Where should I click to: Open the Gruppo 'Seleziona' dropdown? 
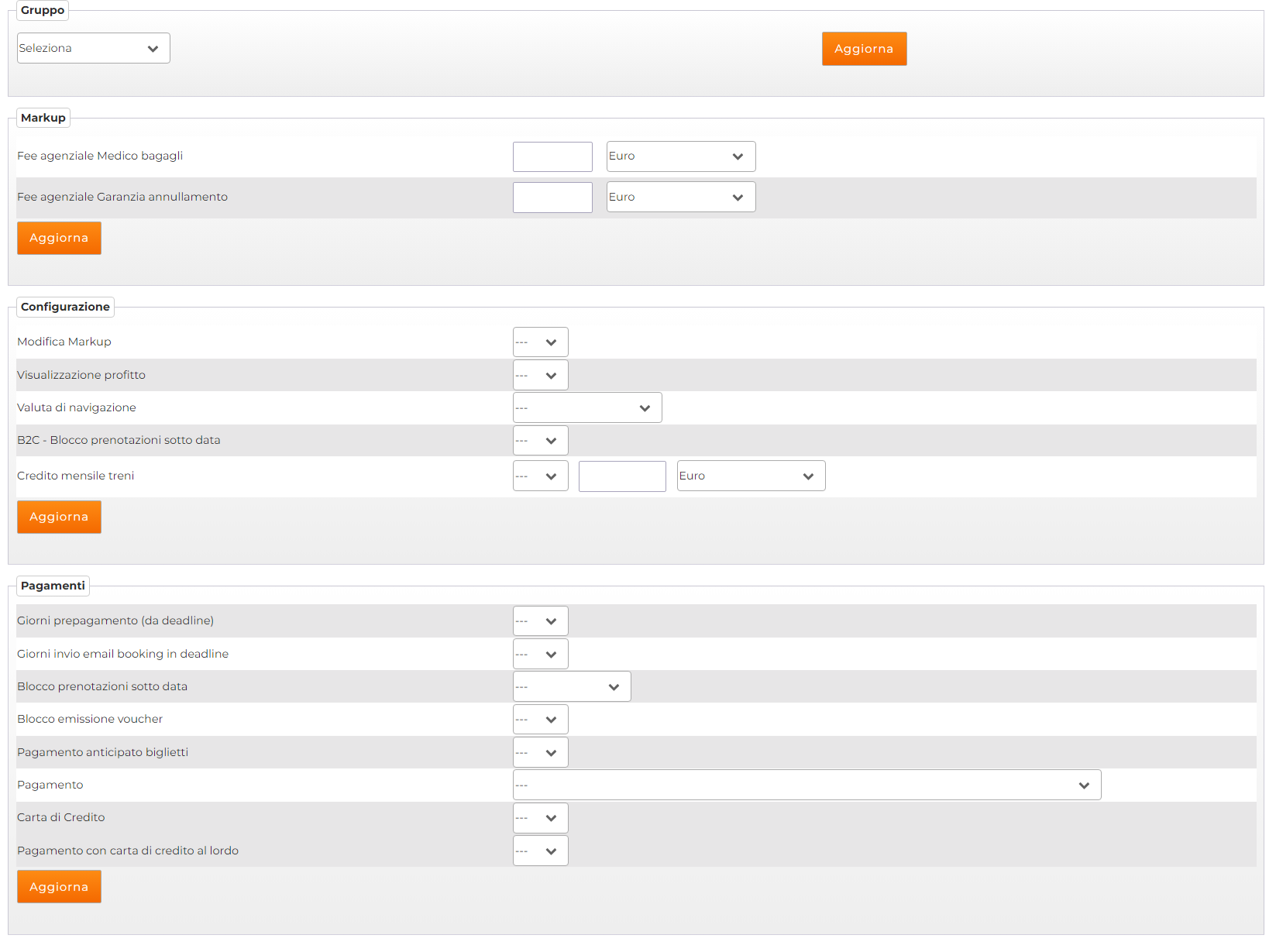point(93,48)
